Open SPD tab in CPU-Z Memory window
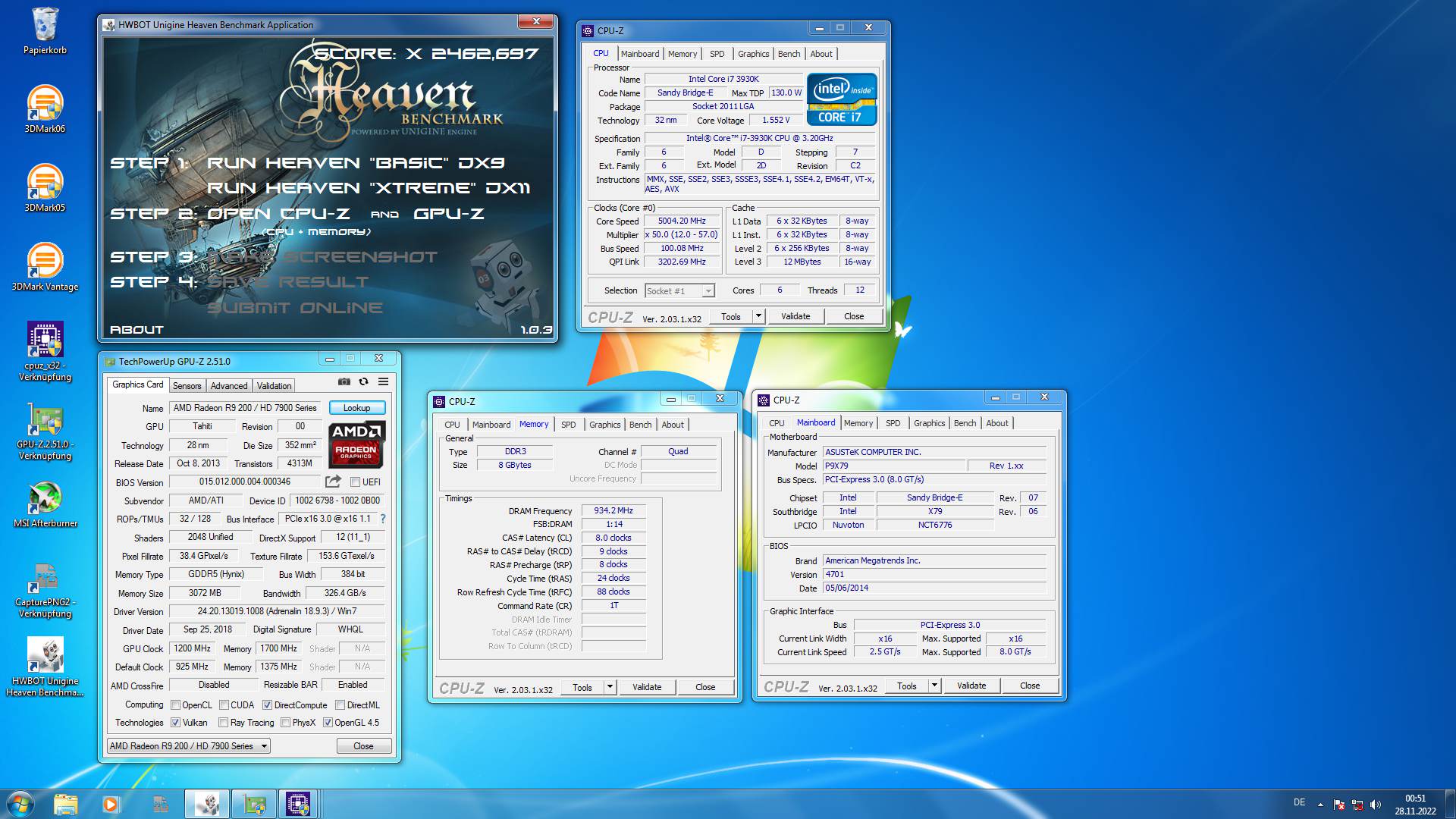 [568, 425]
